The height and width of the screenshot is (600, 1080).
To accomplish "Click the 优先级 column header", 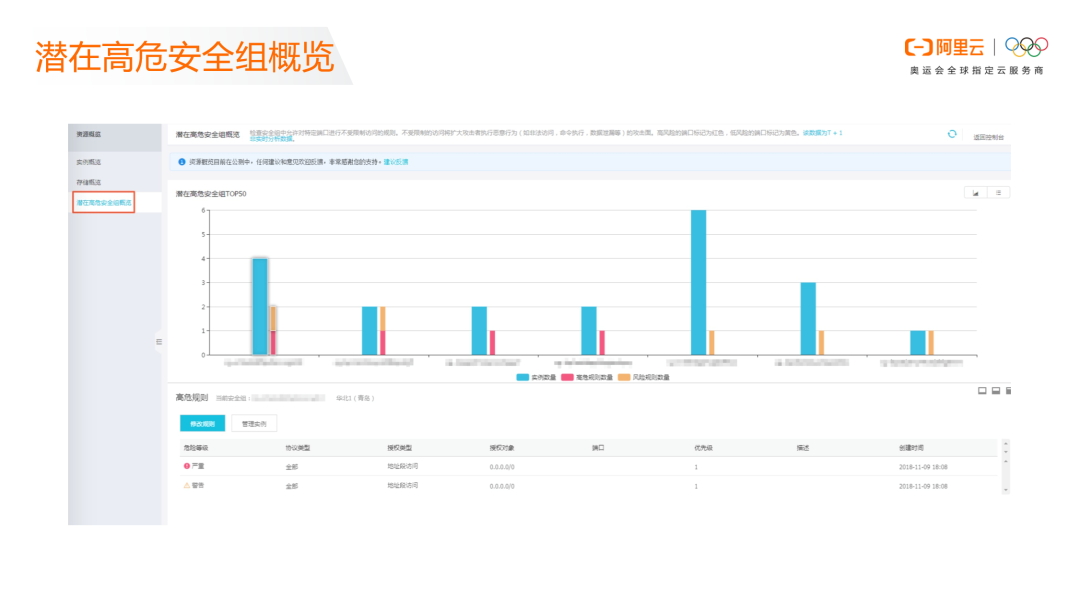I will coord(703,448).
